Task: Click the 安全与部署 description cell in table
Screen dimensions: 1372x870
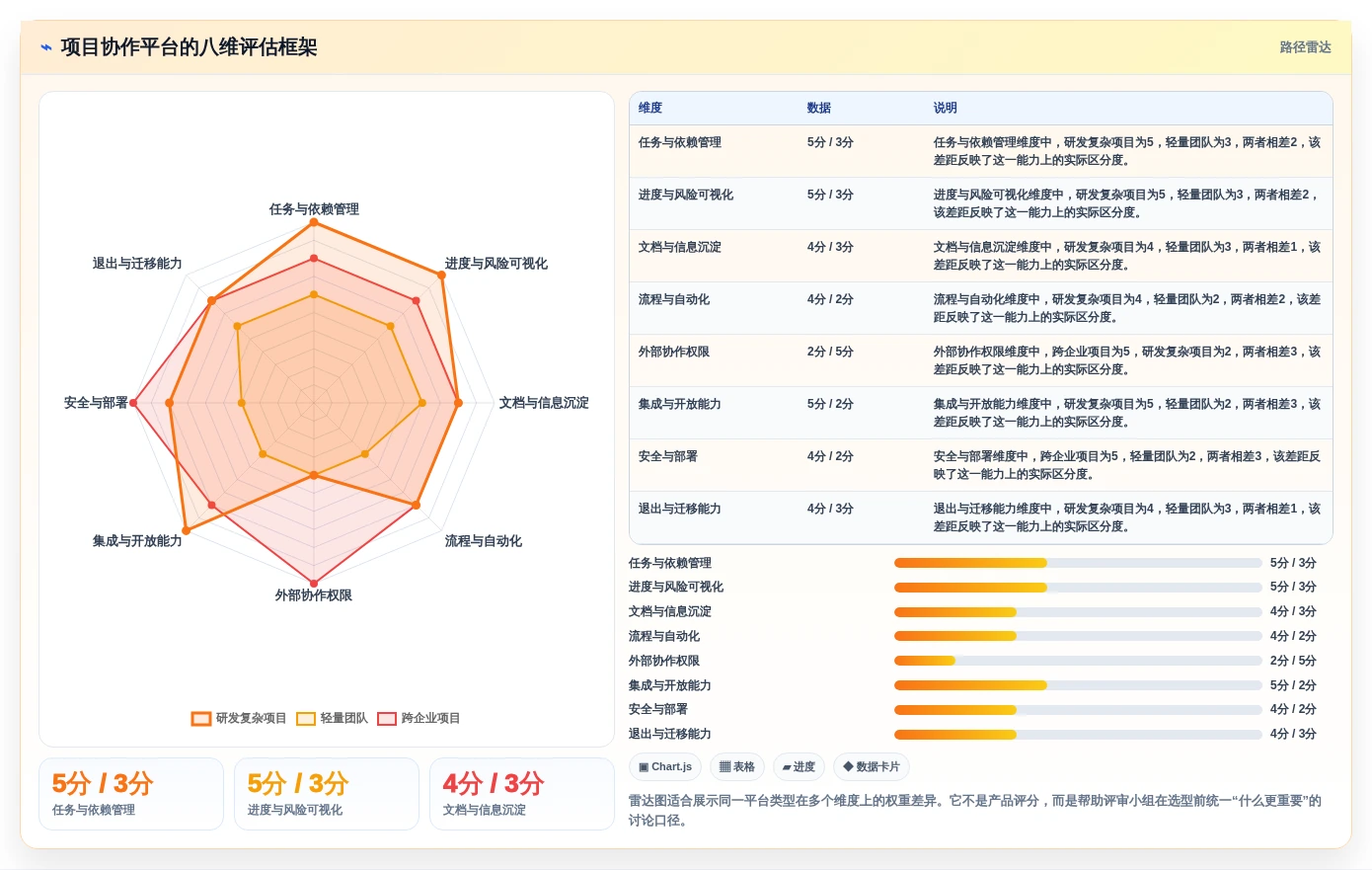Action: click(1126, 465)
